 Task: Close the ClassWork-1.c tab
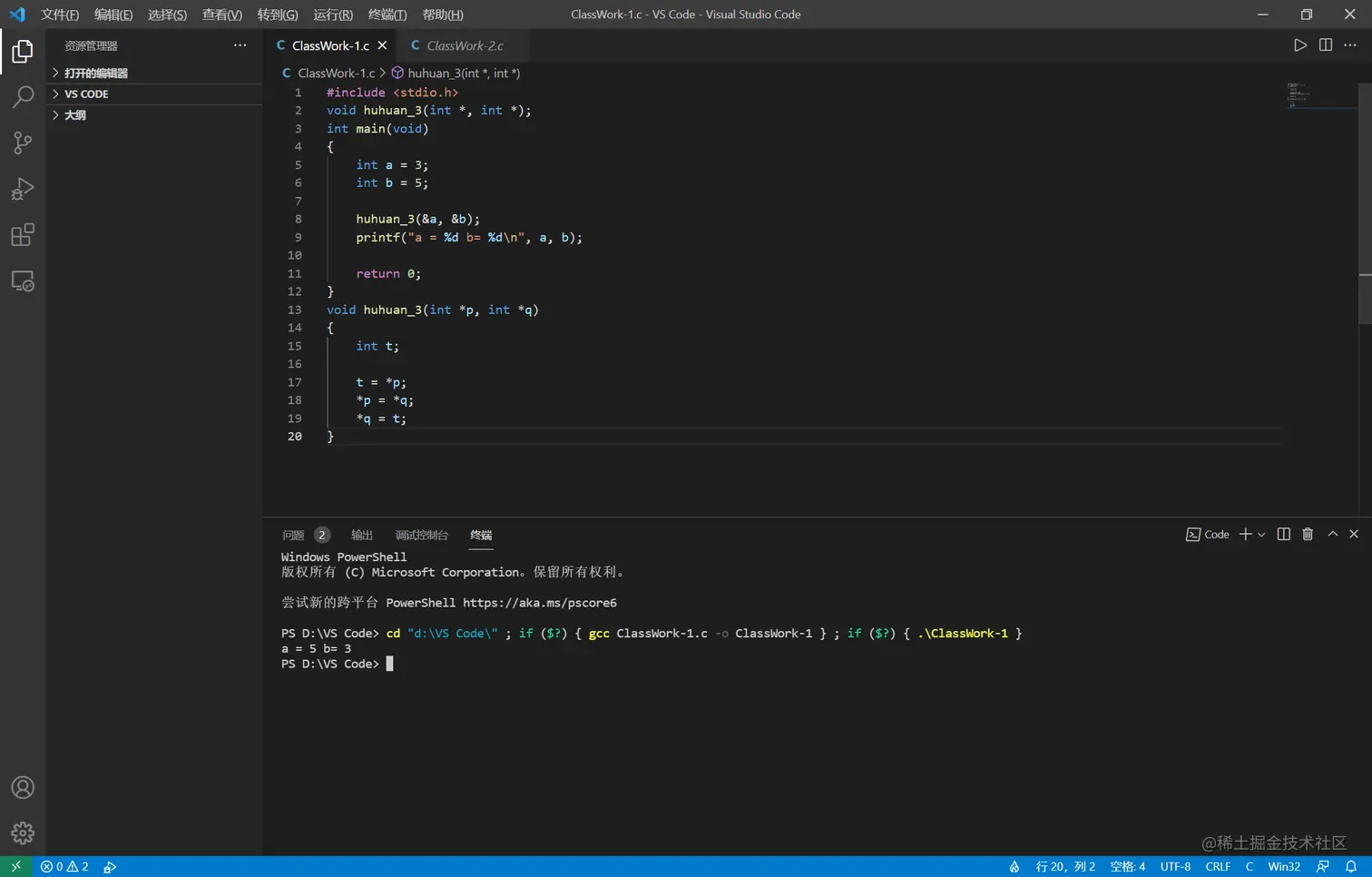pyautogui.click(x=382, y=45)
